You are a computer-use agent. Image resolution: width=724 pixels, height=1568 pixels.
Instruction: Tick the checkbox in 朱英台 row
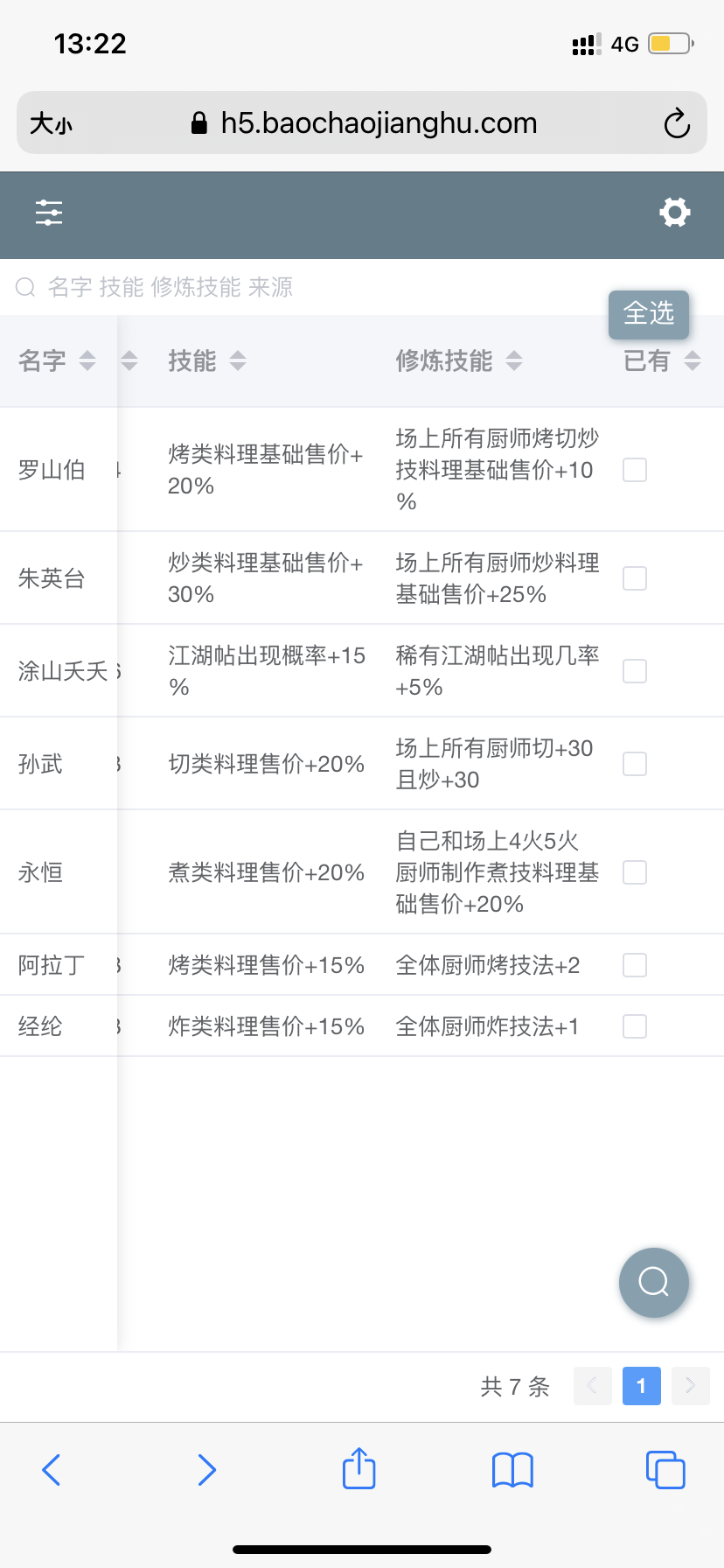[635, 578]
